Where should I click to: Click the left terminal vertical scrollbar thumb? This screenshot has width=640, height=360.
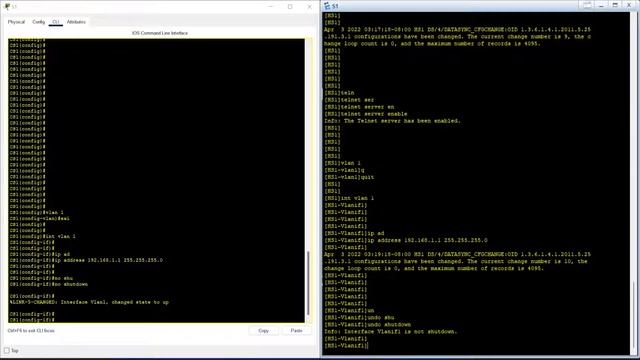pos(308,282)
